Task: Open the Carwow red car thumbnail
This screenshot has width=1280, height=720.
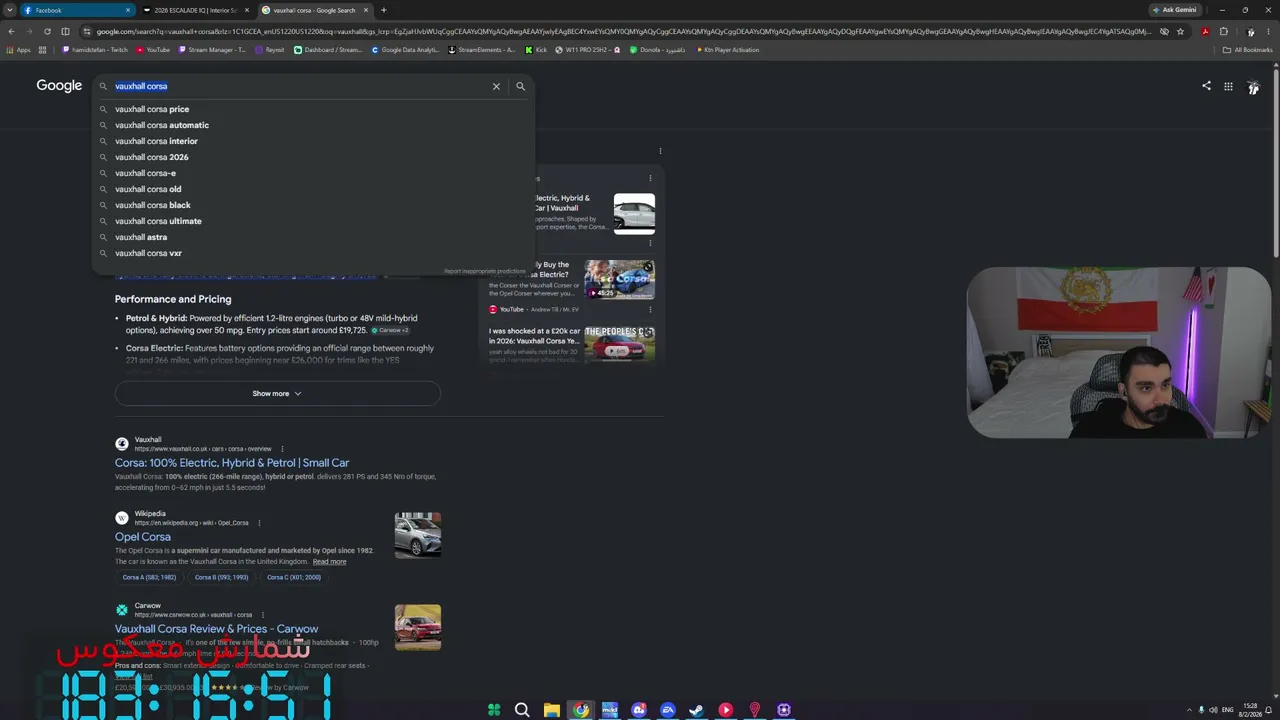Action: (x=418, y=627)
